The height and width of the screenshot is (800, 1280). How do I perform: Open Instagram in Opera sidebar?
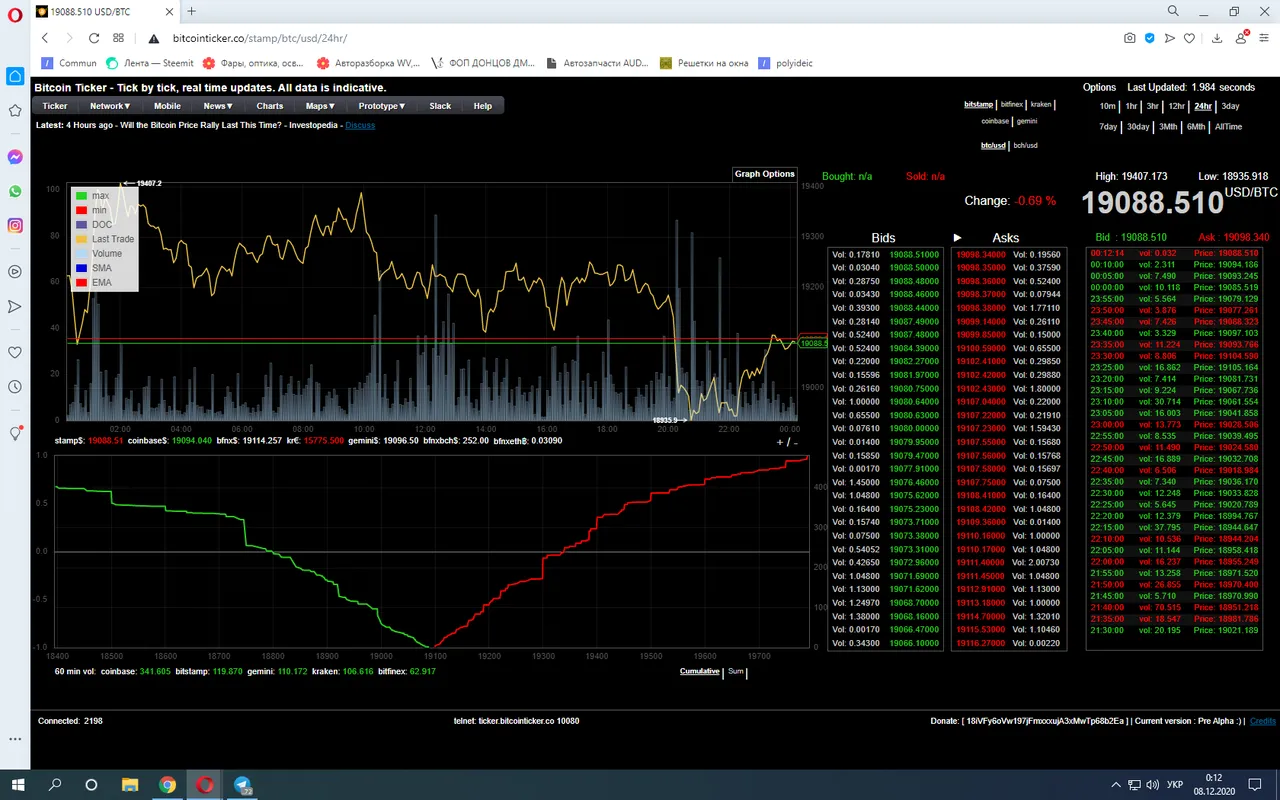point(15,226)
